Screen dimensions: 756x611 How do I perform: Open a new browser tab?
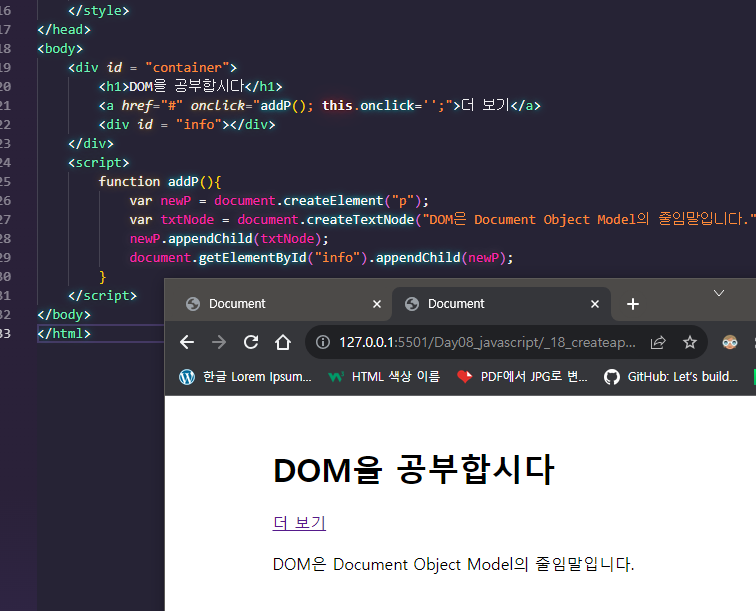click(x=633, y=304)
